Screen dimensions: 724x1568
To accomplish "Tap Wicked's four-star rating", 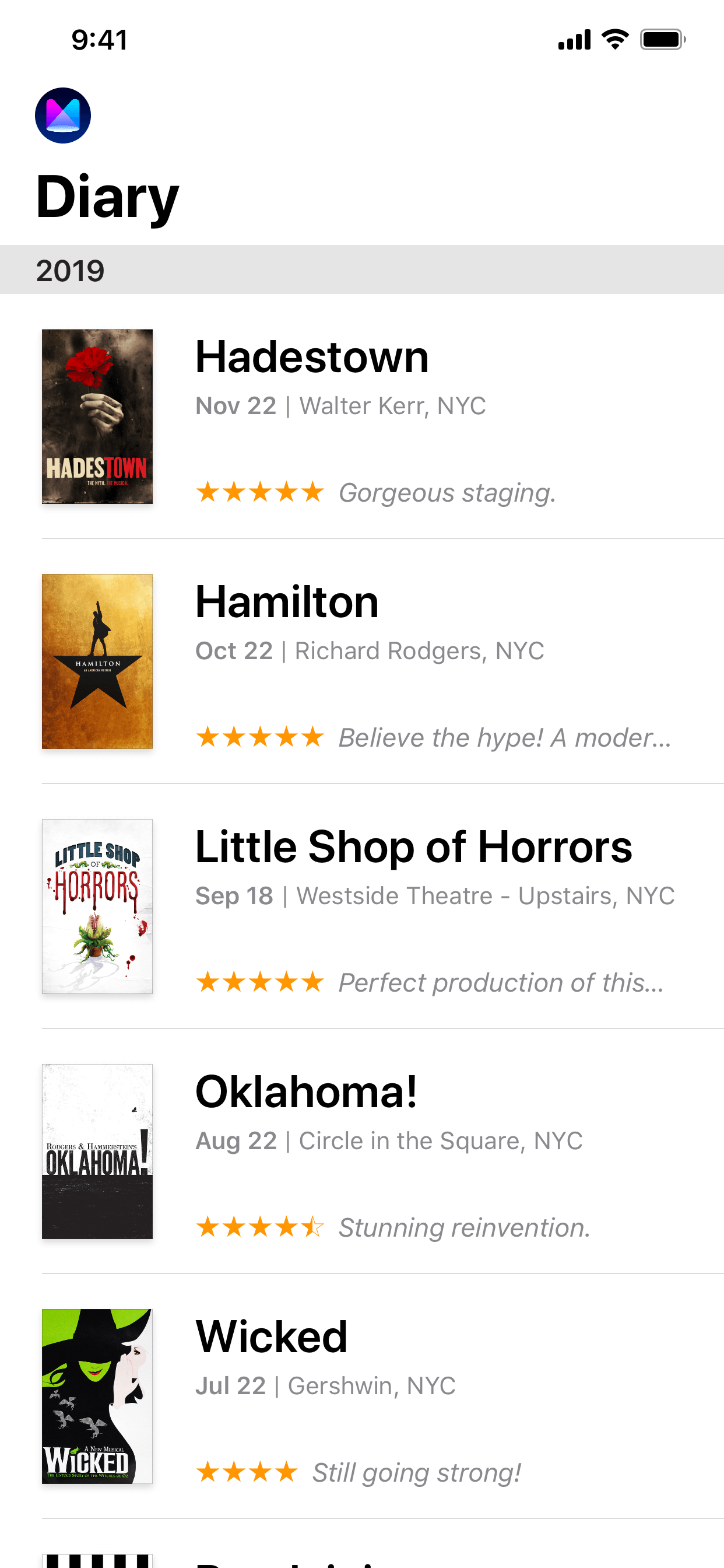I will [x=247, y=1472].
